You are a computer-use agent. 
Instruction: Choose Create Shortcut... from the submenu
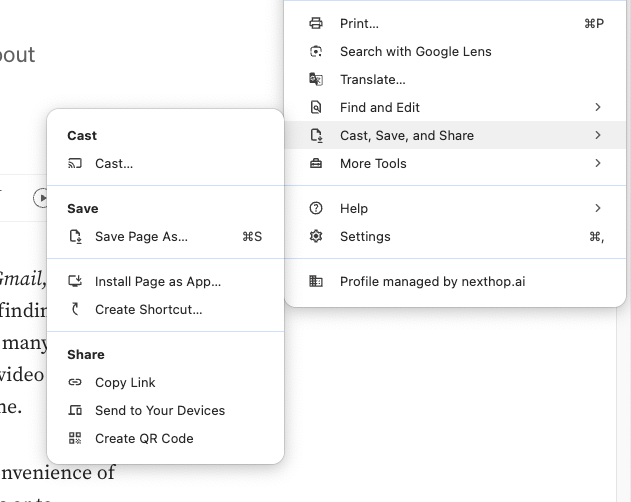148,310
